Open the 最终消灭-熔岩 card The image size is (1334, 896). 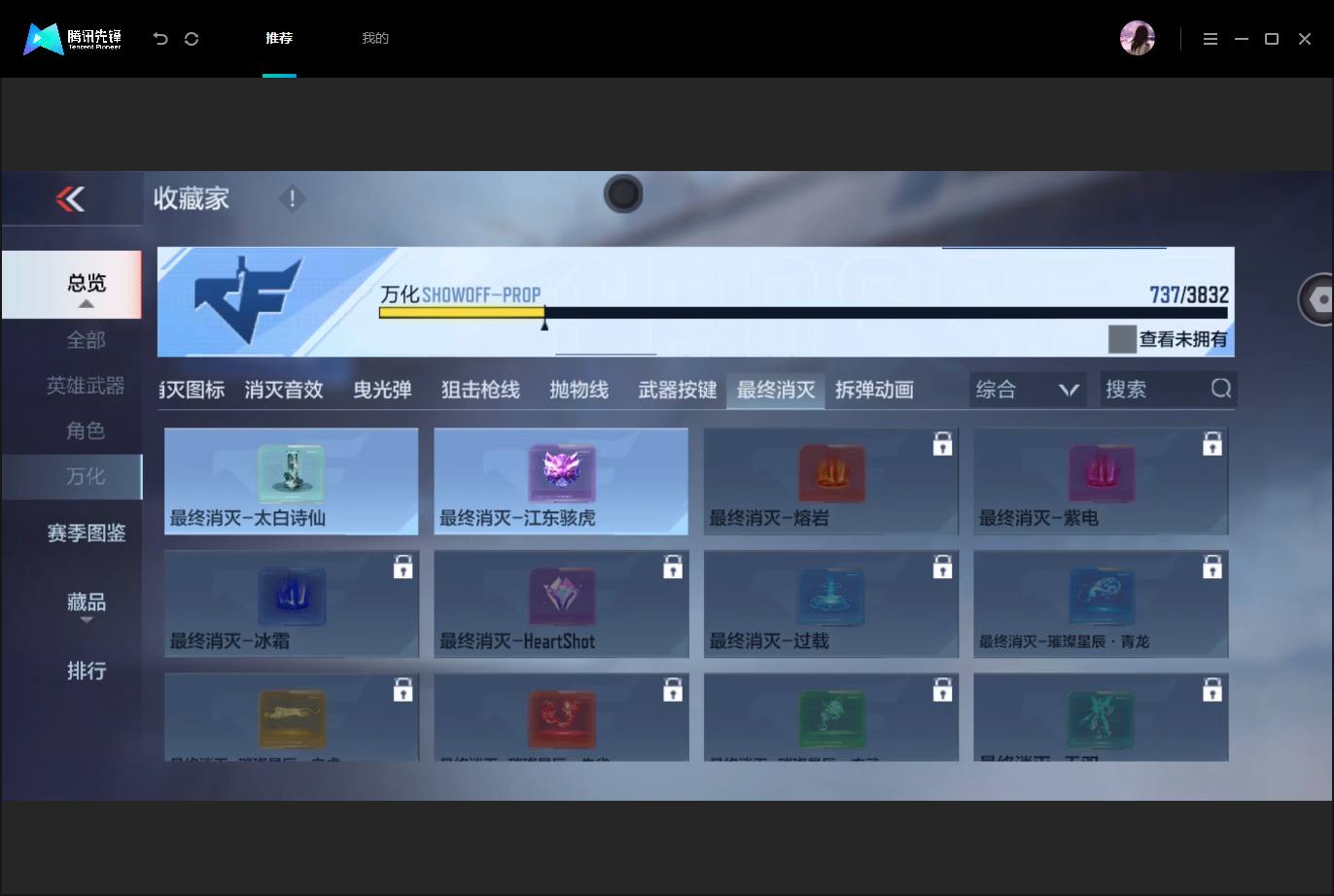(x=831, y=481)
